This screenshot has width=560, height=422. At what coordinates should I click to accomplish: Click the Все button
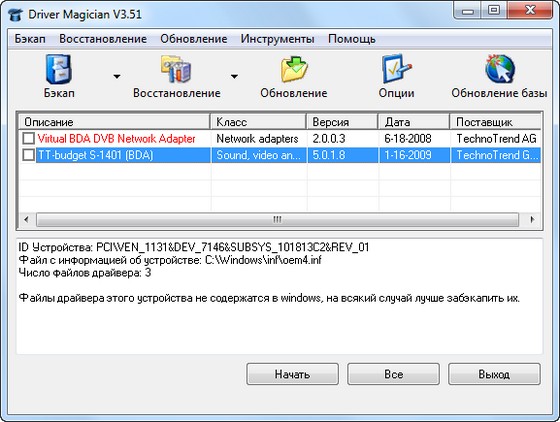(x=393, y=374)
